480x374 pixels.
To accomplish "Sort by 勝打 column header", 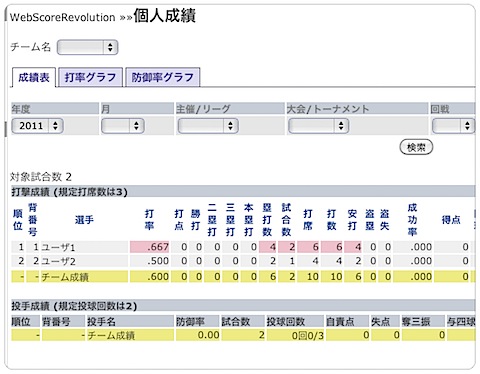I will (x=195, y=220).
